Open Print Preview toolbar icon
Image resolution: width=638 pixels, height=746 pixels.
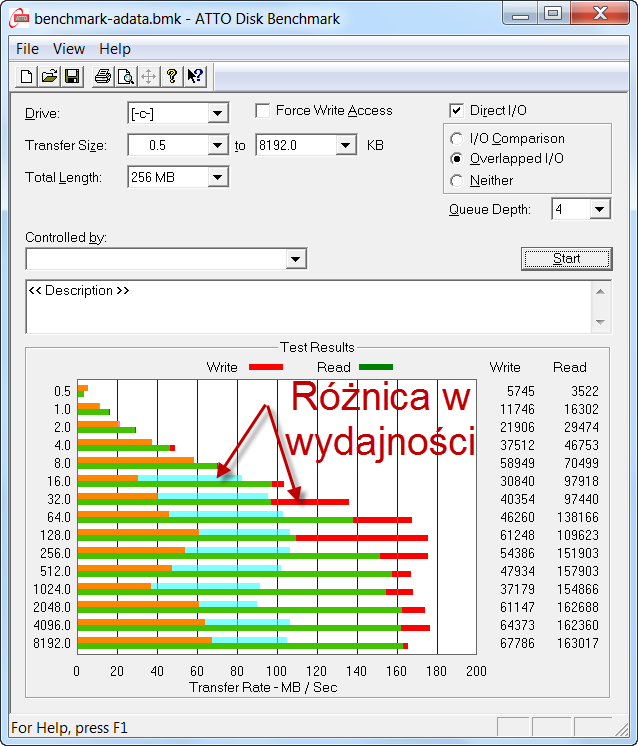(x=126, y=77)
